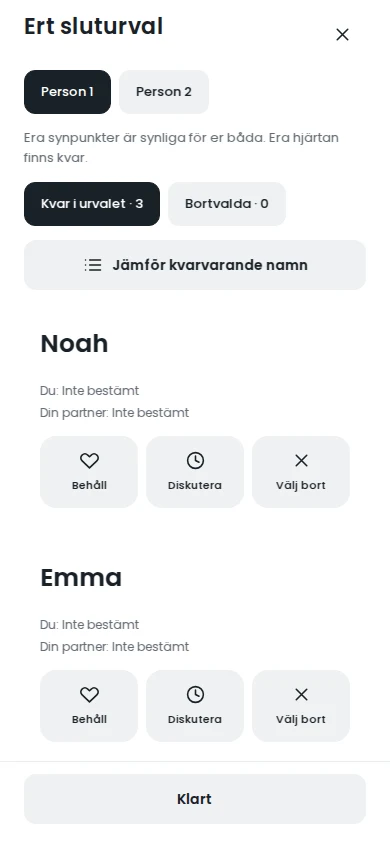Choose Välj bort for Emma
390x844 pixels.
[301, 706]
